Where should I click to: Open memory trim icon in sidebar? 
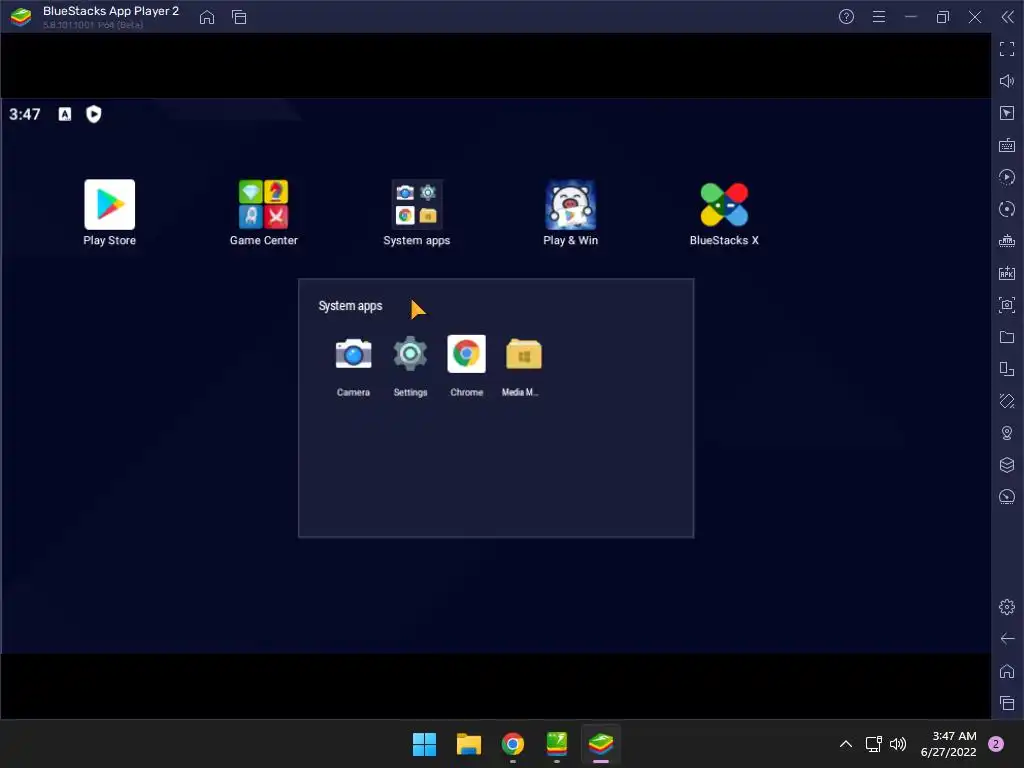pos(1007,241)
